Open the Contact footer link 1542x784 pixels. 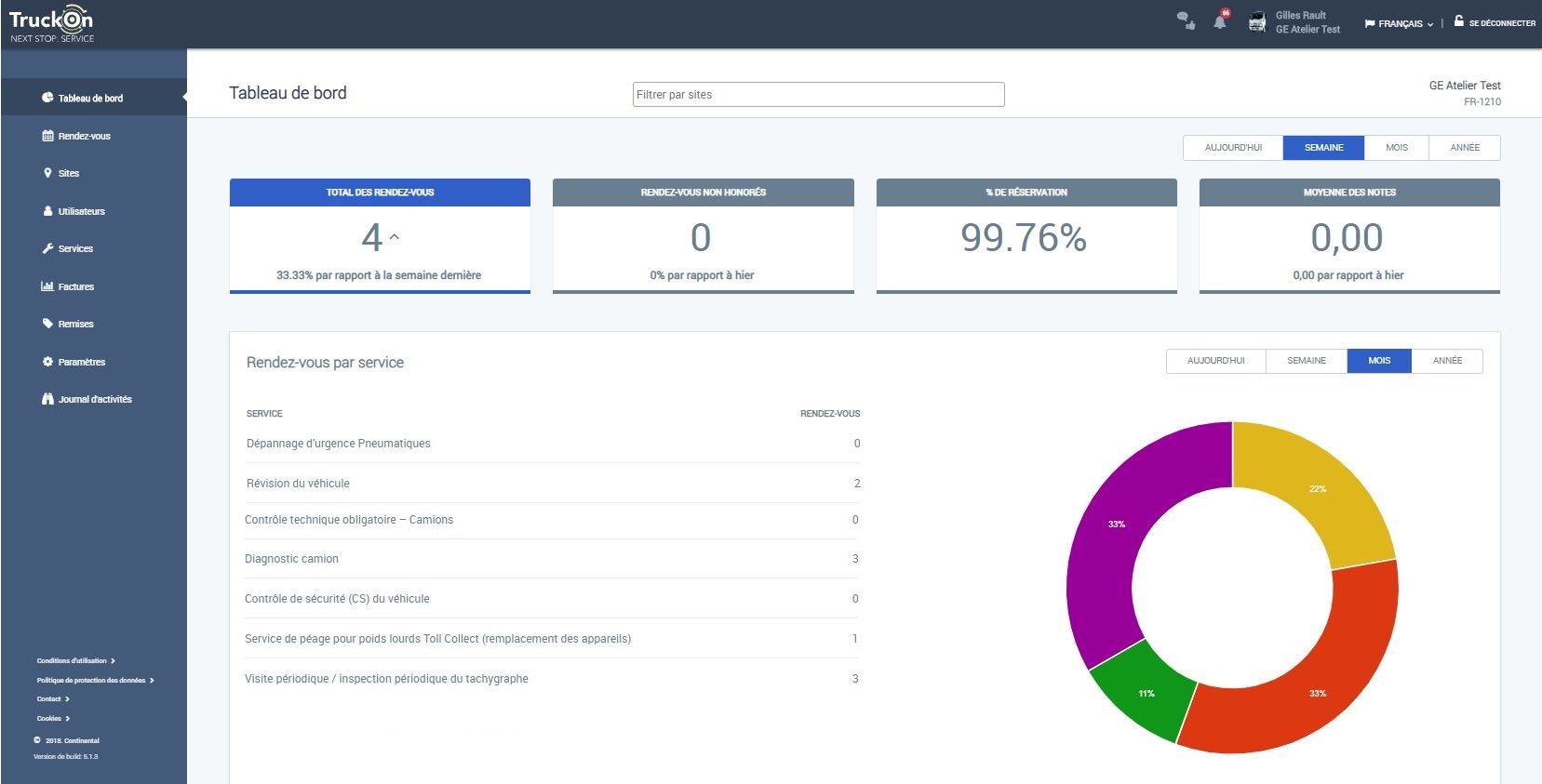(x=53, y=699)
